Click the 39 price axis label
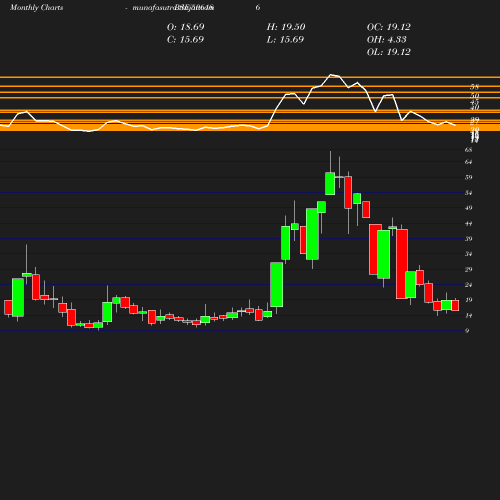500x500 pixels. [468, 239]
